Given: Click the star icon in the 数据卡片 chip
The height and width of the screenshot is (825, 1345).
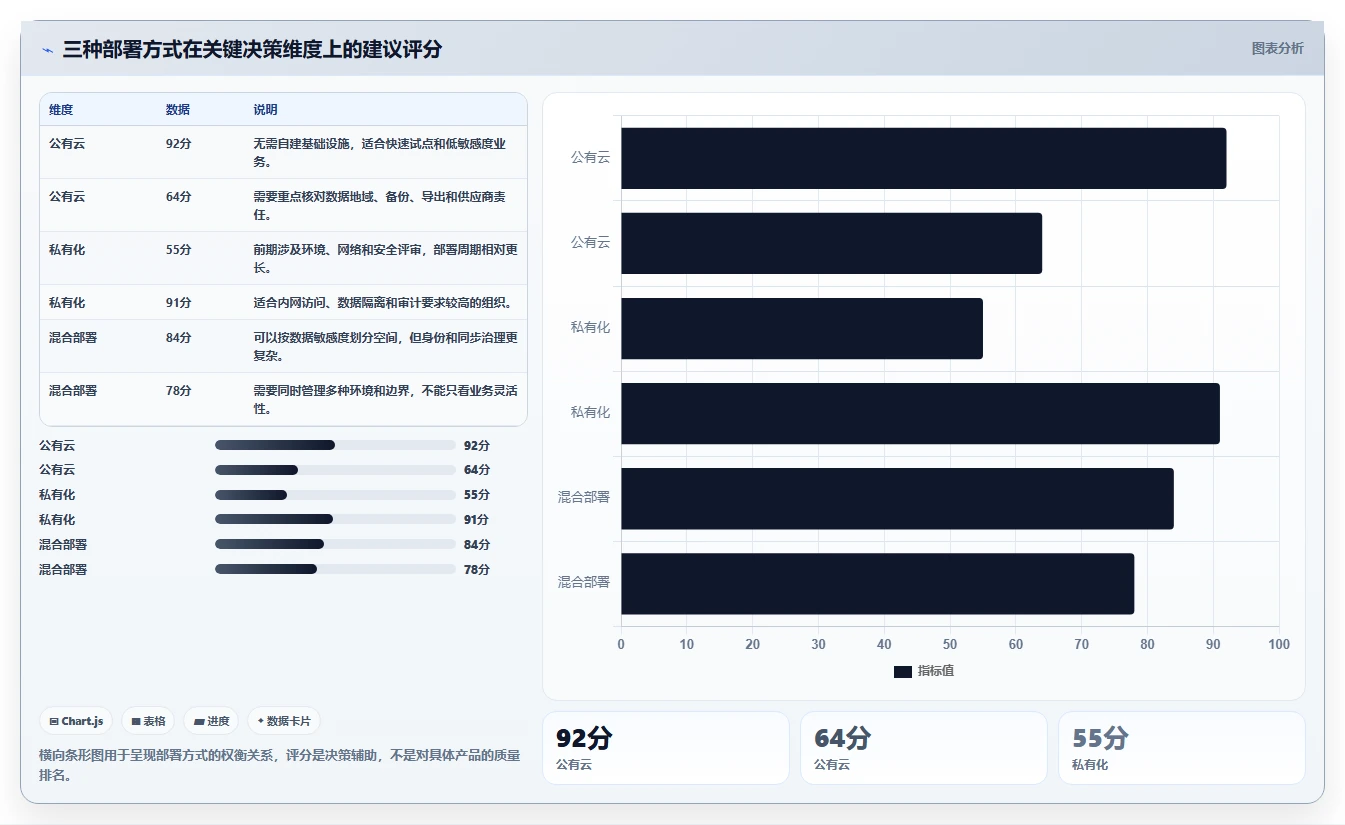Looking at the screenshot, I should pos(261,720).
